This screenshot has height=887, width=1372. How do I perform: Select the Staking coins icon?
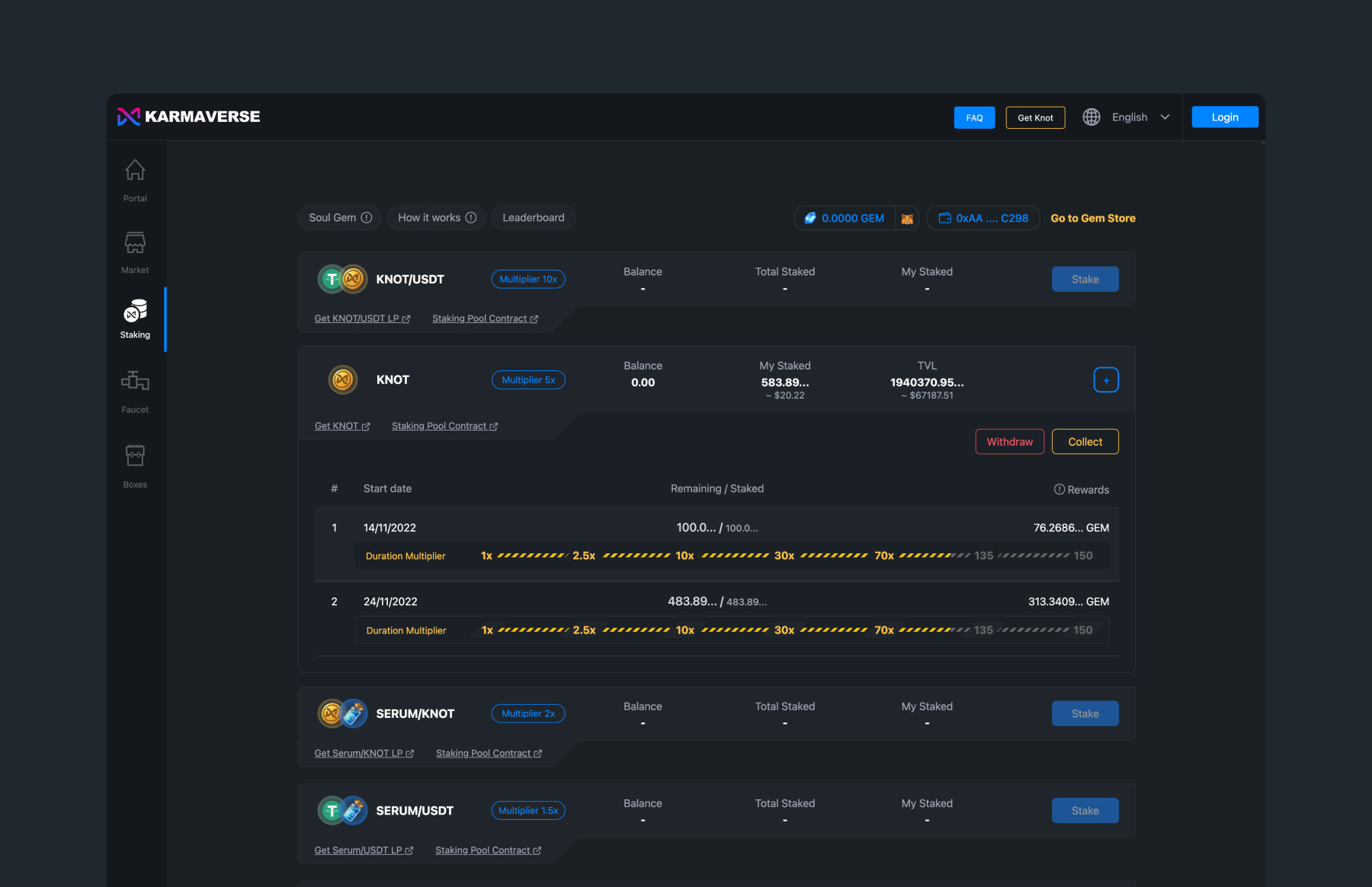pyautogui.click(x=135, y=311)
